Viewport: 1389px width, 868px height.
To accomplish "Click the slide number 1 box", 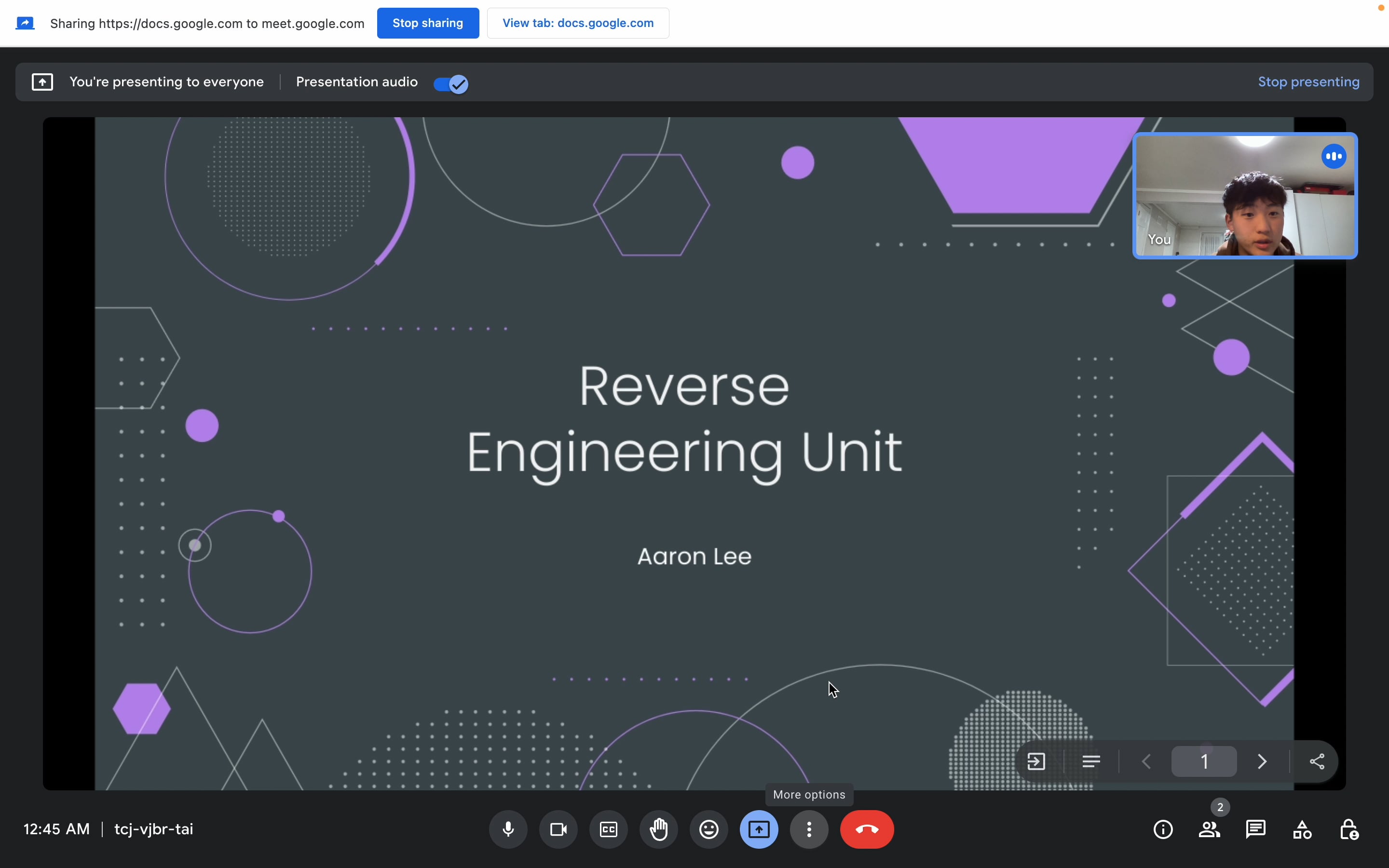I will pos(1204,761).
